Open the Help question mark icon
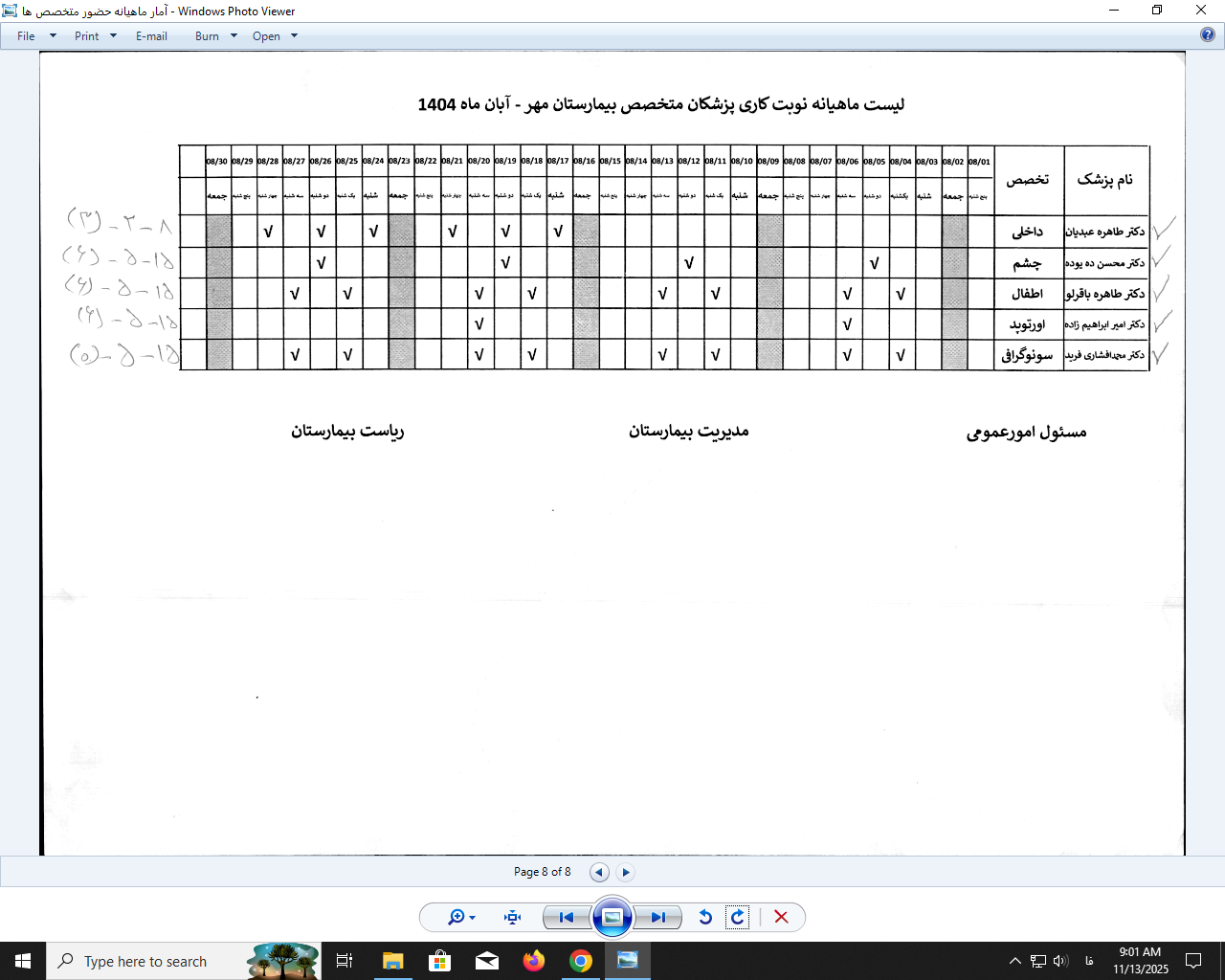This screenshot has height=980, width=1225. point(1208,35)
